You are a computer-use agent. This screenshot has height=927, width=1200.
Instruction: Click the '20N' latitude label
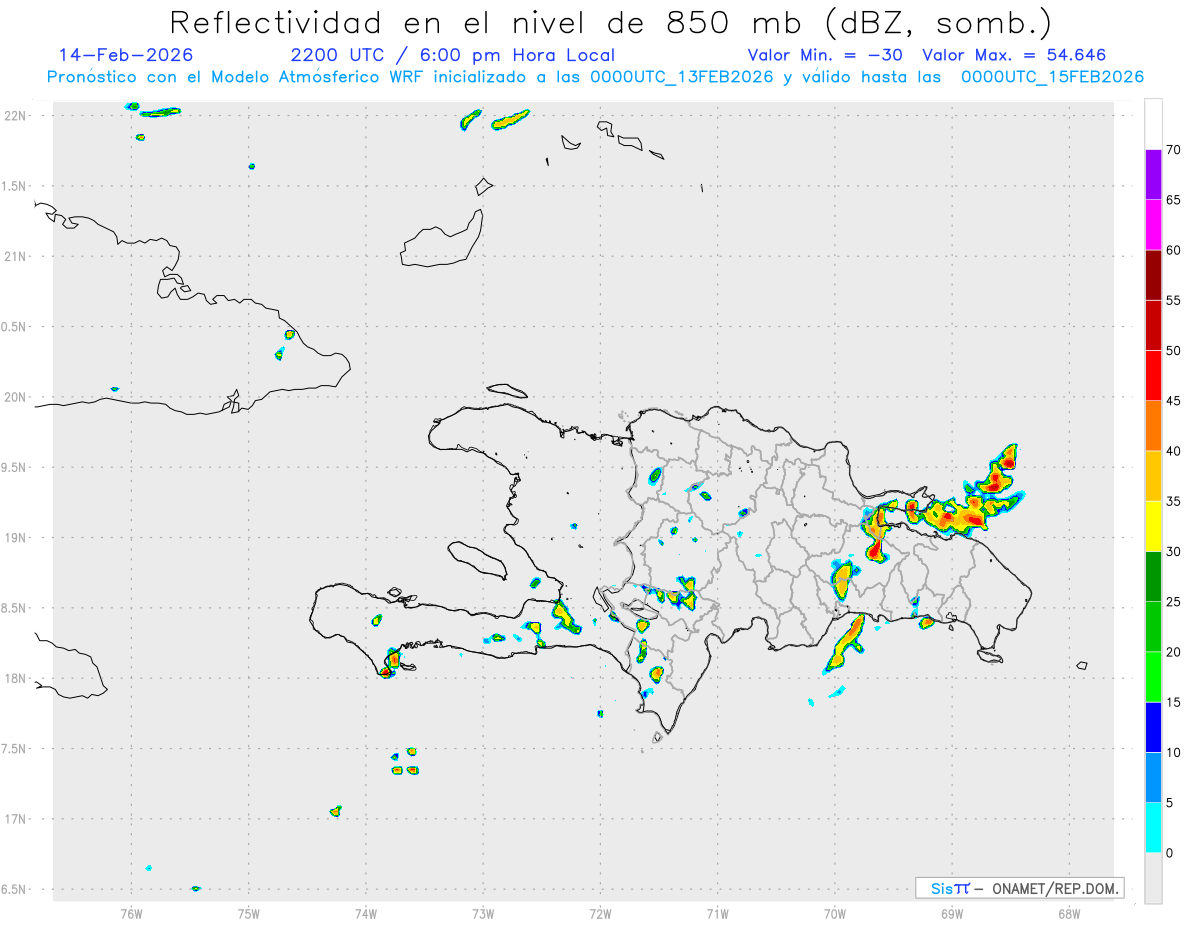pyautogui.click(x=15, y=397)
